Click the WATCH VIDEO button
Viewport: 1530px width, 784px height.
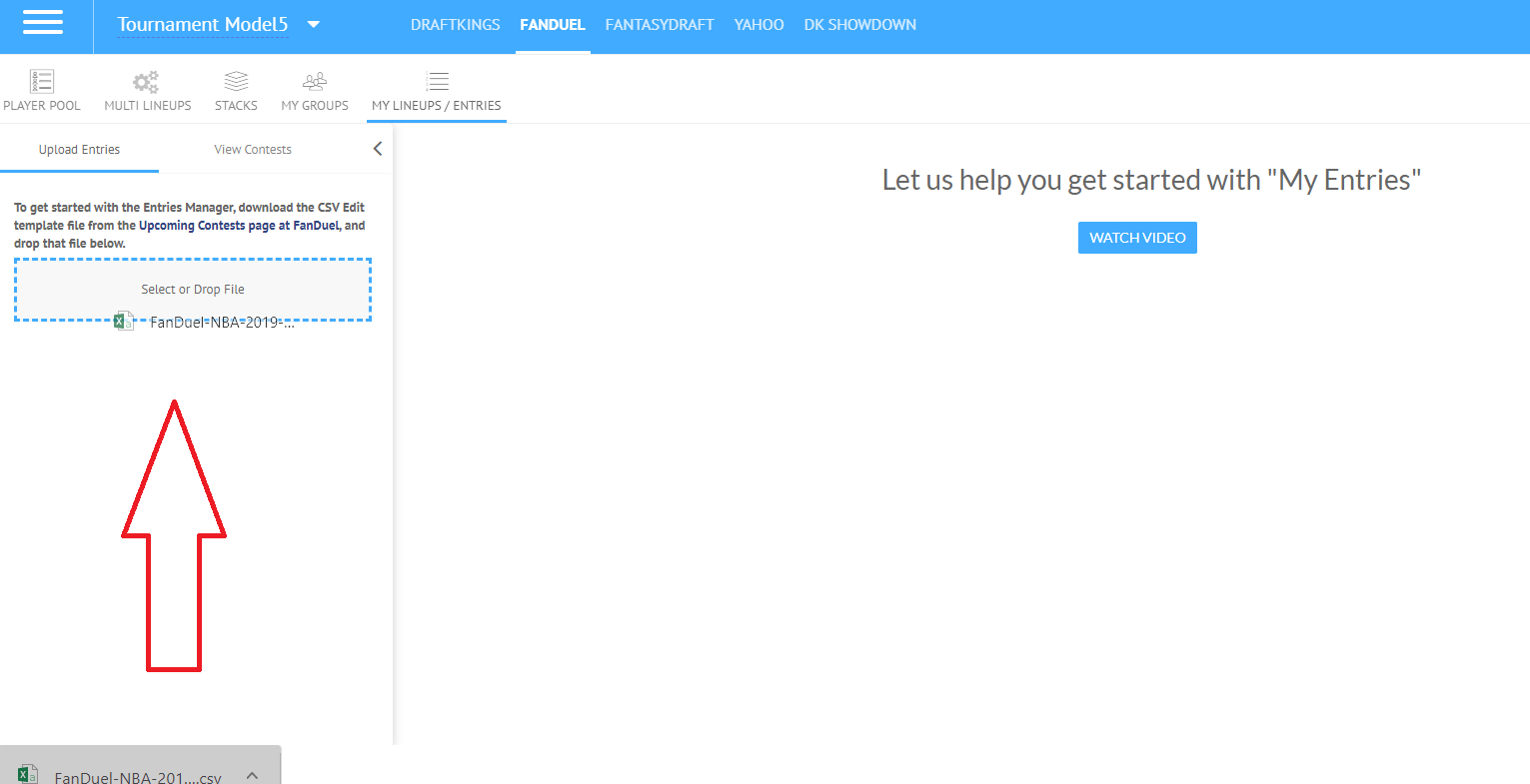[1137, 238]
